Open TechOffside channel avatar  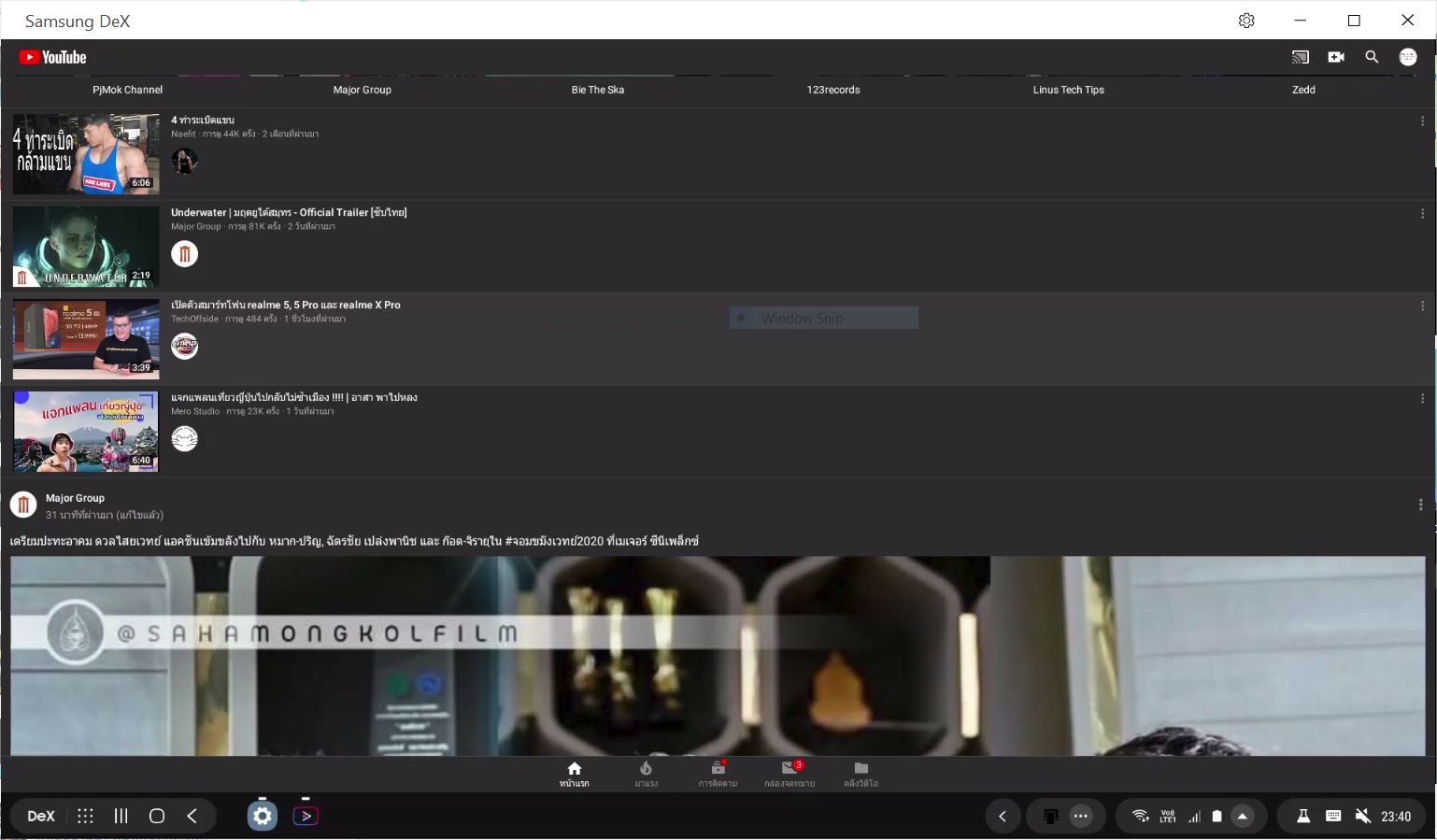click(x=185, y=346)
